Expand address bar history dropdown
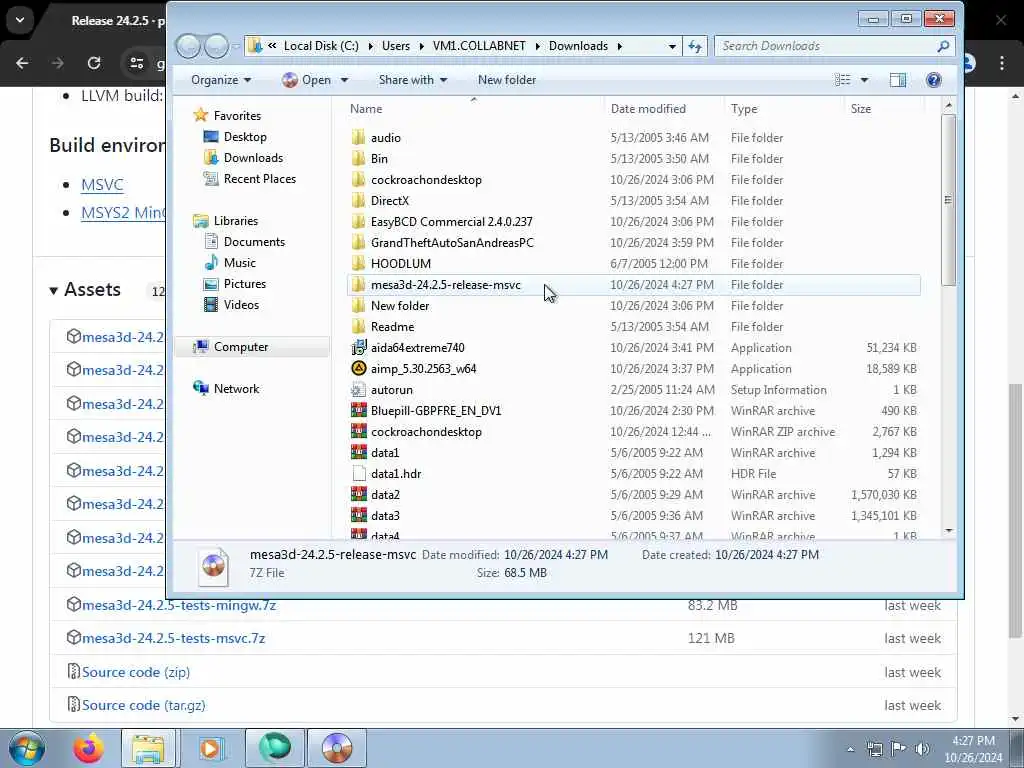 click(672, 46)
